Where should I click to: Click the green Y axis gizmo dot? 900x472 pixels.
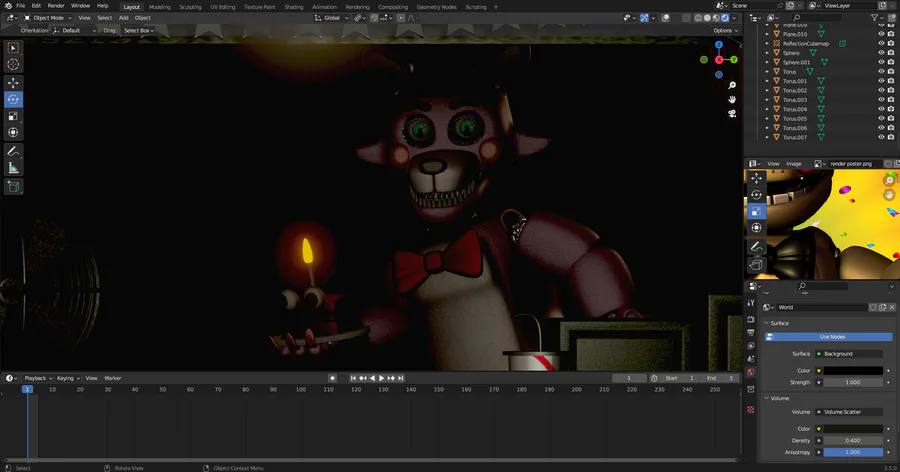point(734,60)
